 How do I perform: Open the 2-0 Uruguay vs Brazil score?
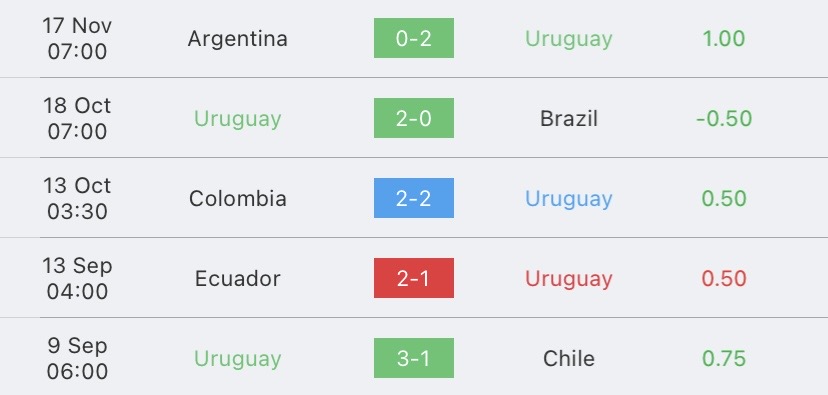(413, 118)
